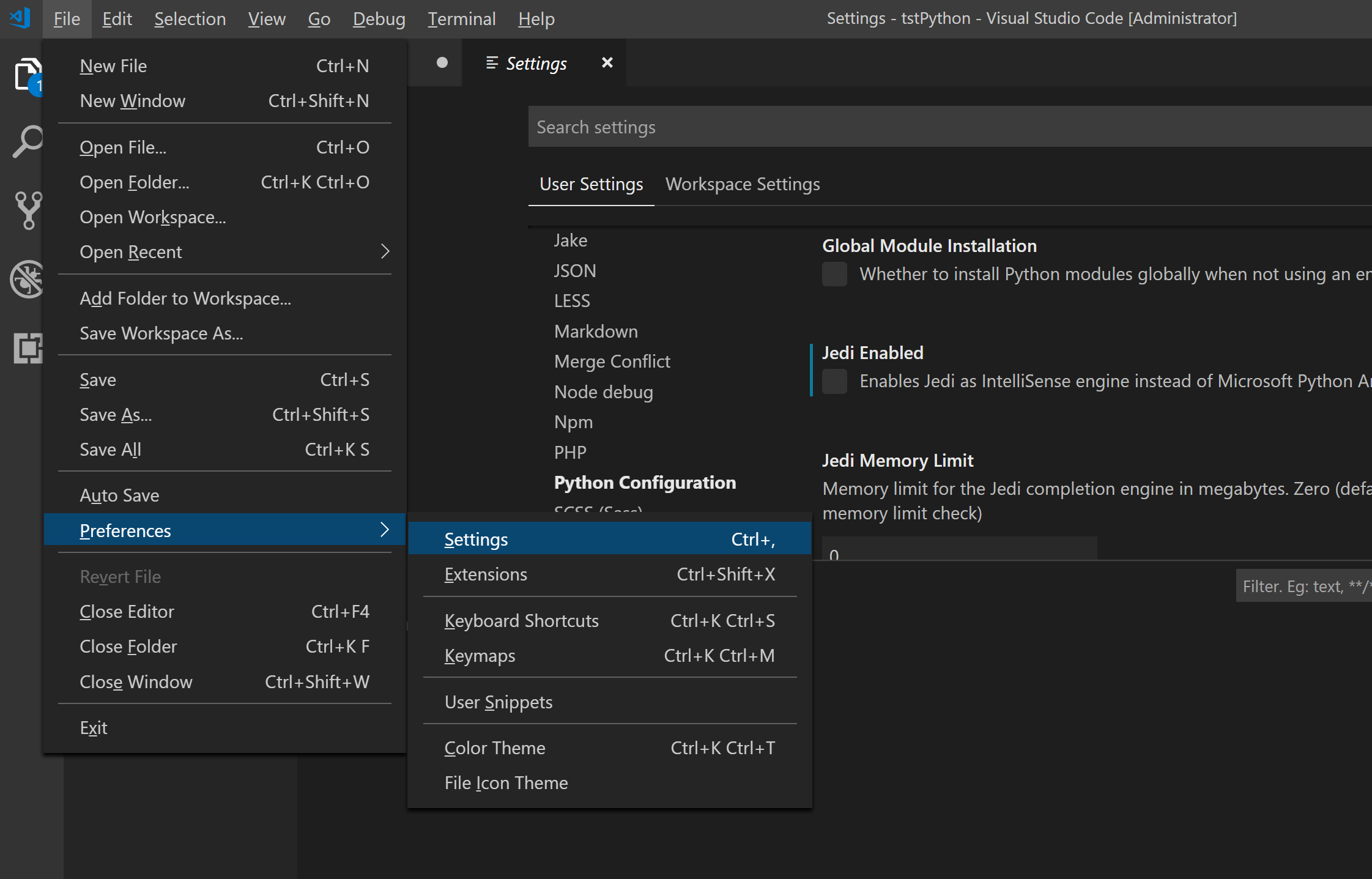Choose Close Folder menu entry
The height and width of the screenshot is (879, 1372).
coord(224,647)
